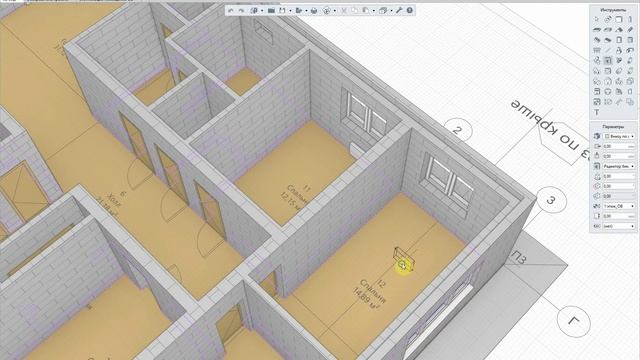This screenshot has height=360, width=640.
Task: Click axis bubble Г in the model view
Action: [x=573, y=322]
